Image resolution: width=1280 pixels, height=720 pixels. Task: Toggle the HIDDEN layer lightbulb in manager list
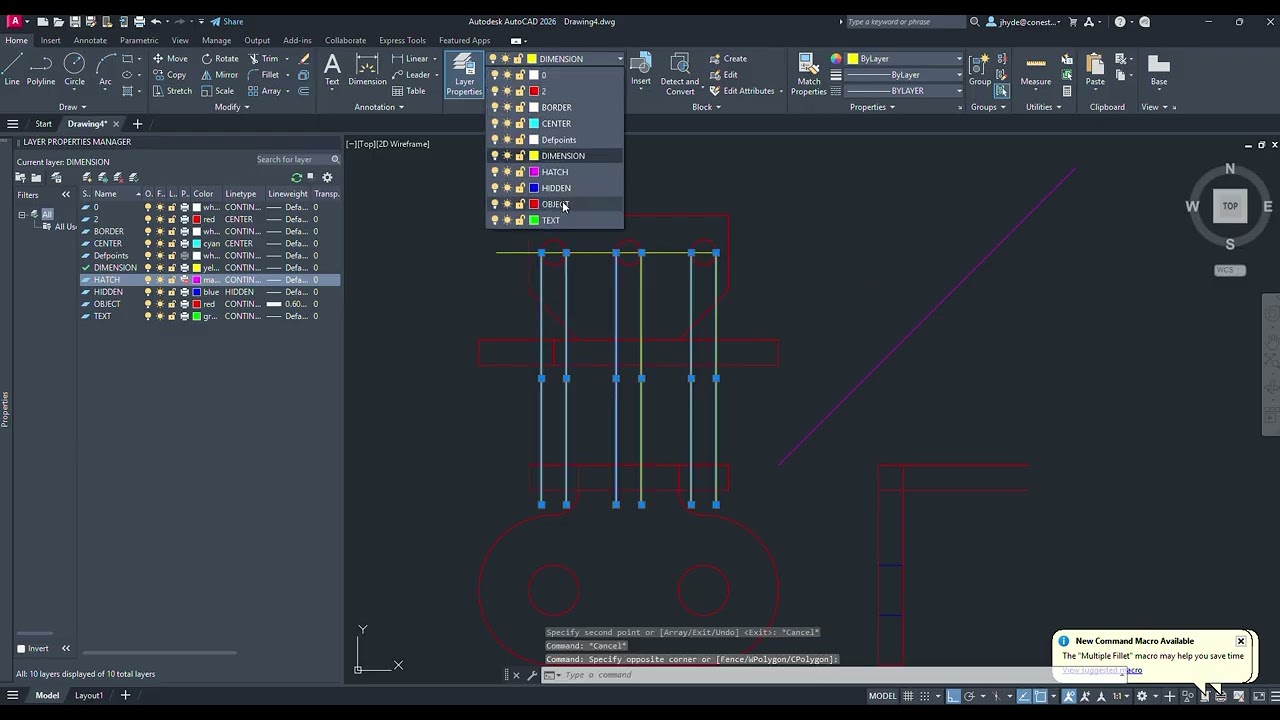click(x=148, y=292)
